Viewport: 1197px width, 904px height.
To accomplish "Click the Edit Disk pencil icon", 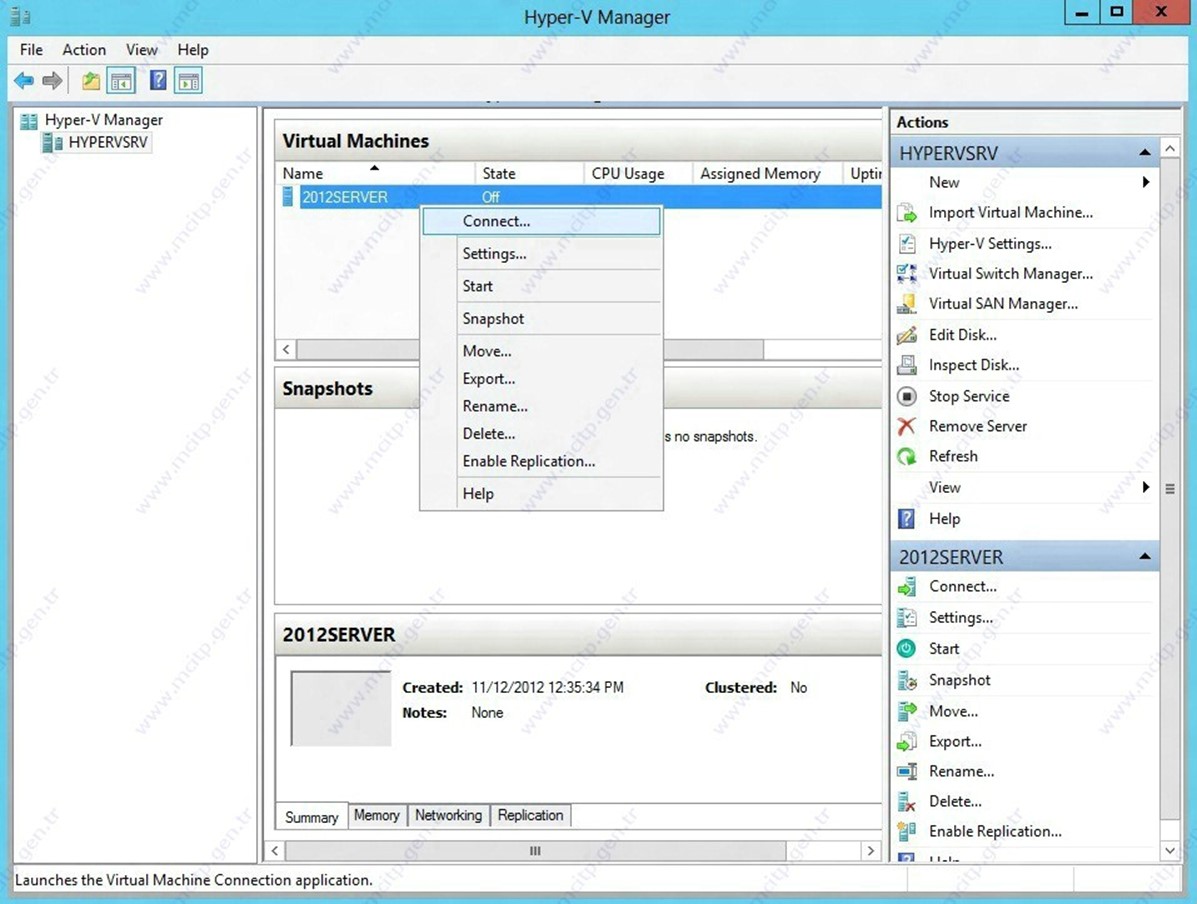I will pyautogui.click(x=906, y=335).
